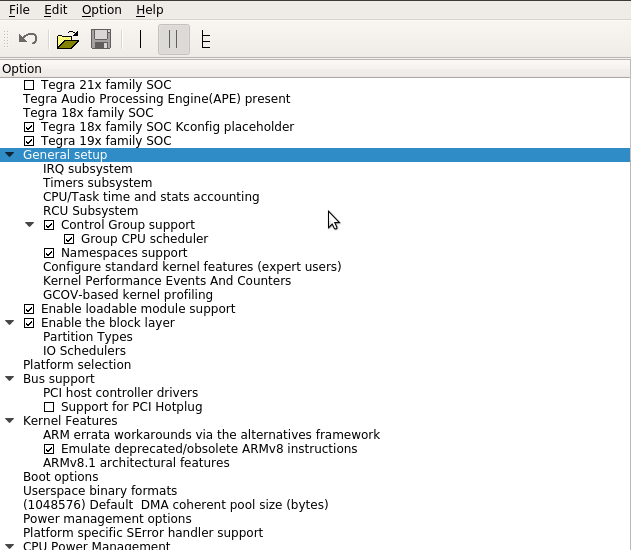Switch to full tree view icon
The width and height of the screenshot is (631, 550).
206,39
